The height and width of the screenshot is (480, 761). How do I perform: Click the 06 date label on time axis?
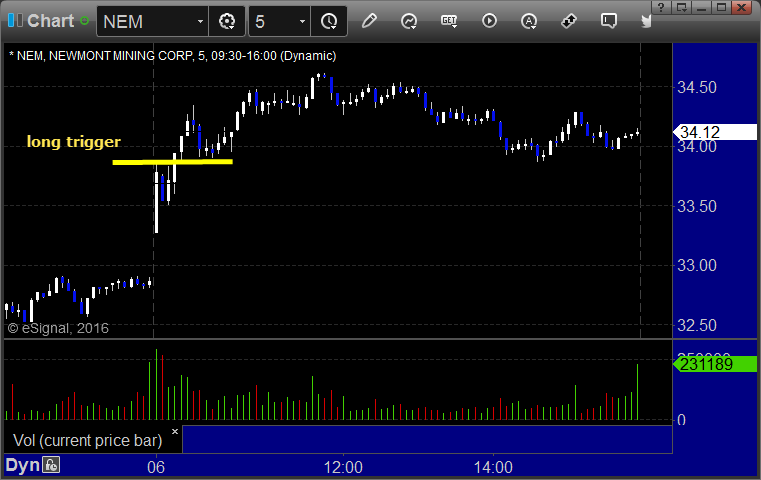156,467
